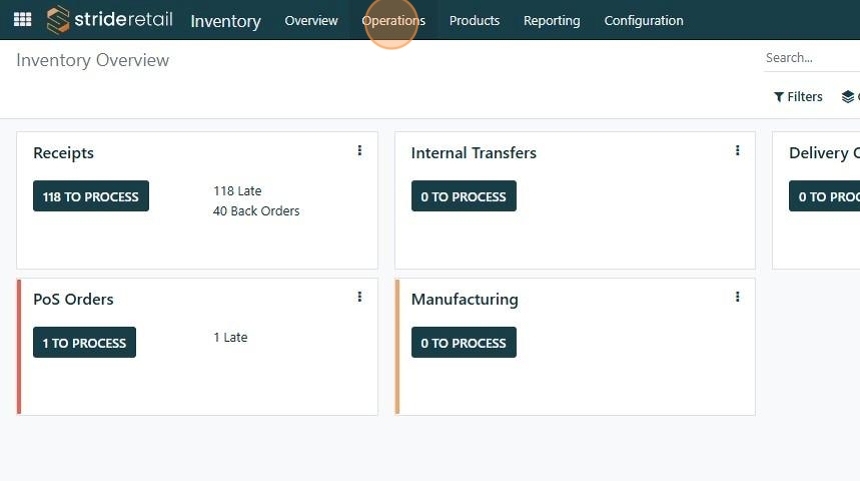
Task: Open the apps grid menu icon
Action: pyautogui.click(x=22, y=20)
